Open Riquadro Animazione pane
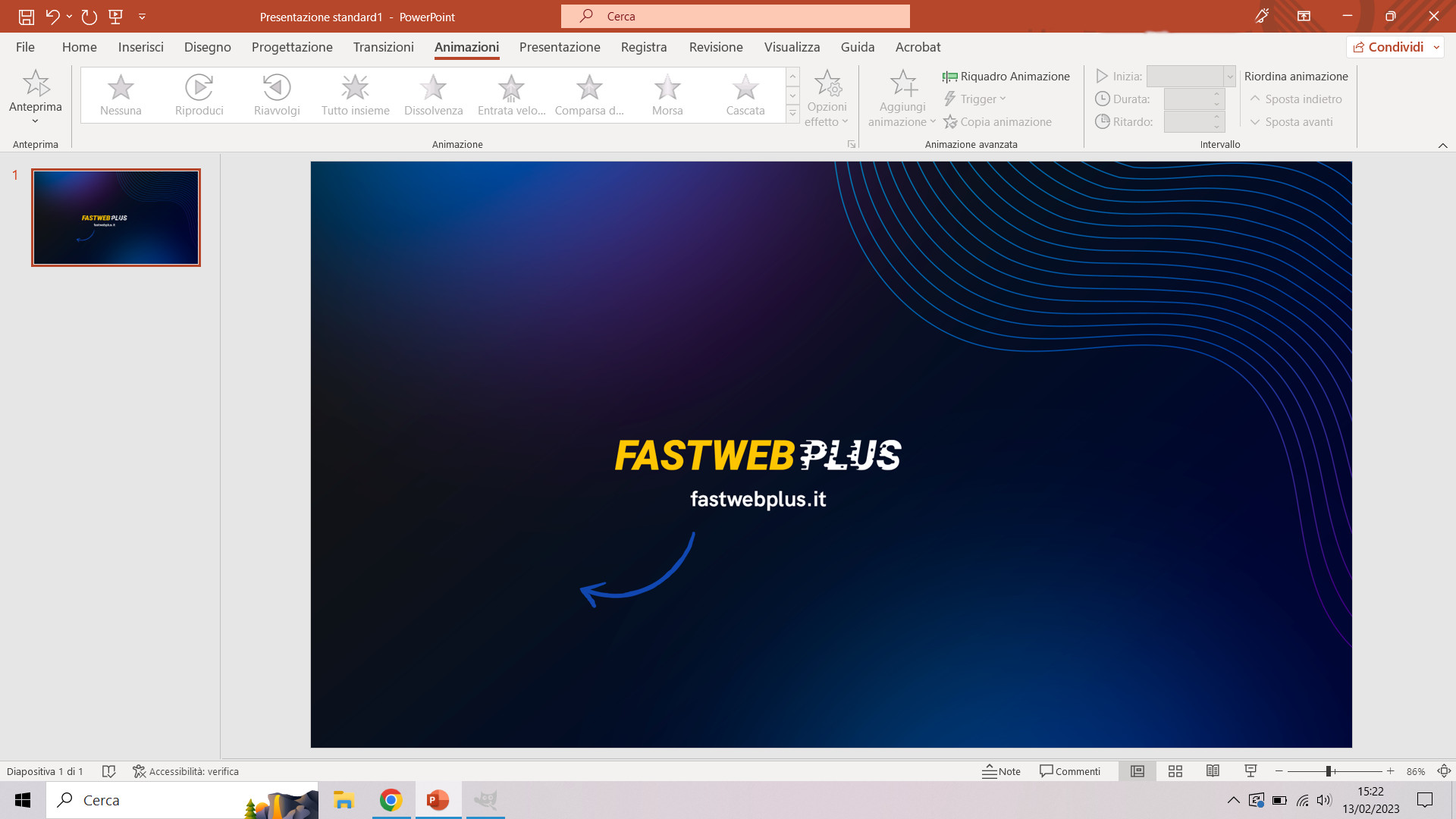1456x819 pixels. pyautogui.click(x=1006, y=76)
